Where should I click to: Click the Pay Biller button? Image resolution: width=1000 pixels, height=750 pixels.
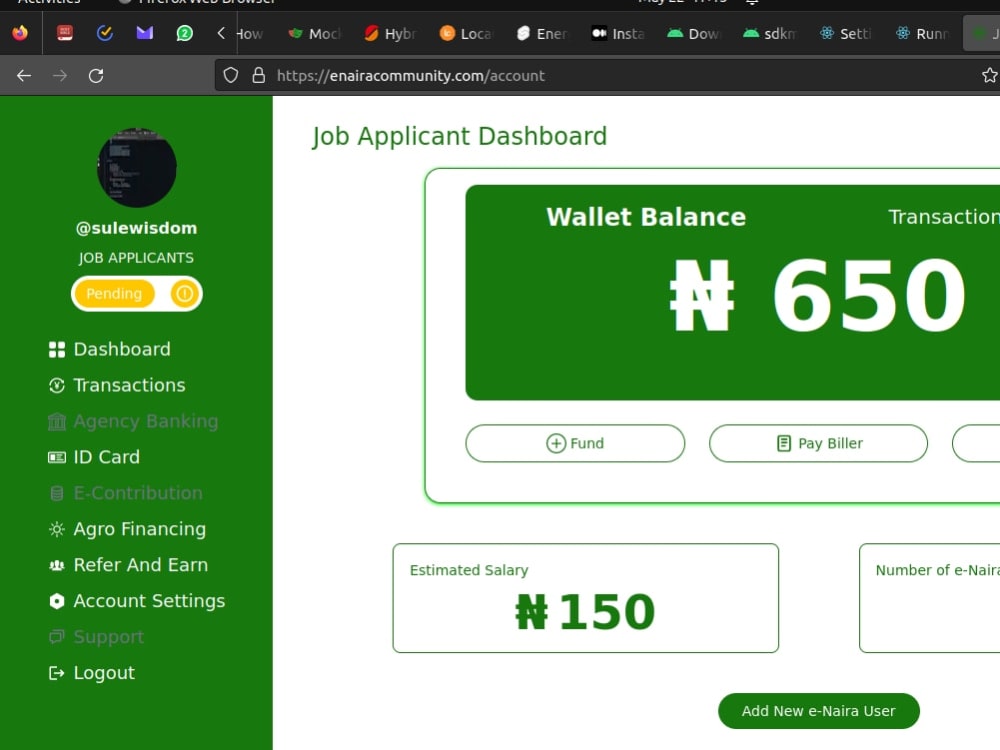(818, 443)
